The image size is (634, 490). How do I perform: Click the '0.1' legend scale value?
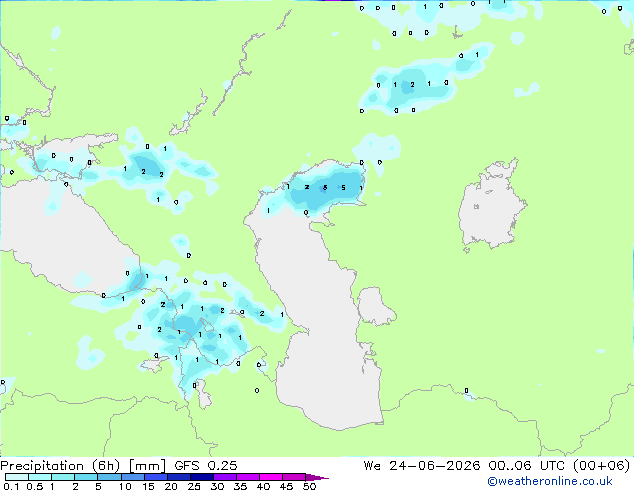point(11,486)
